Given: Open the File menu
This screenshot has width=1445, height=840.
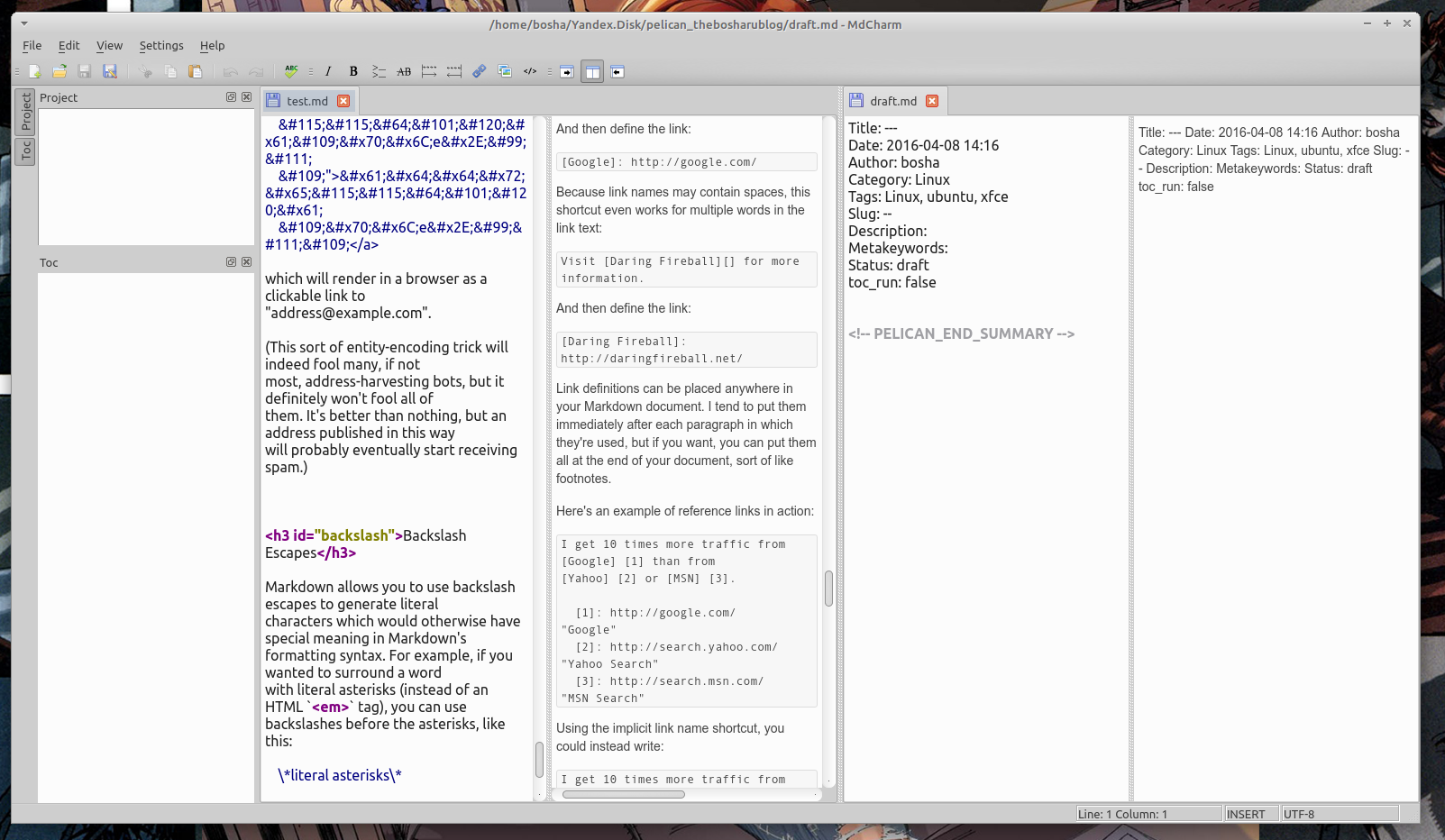Looking at the screenshot, I should pos(32,45).
